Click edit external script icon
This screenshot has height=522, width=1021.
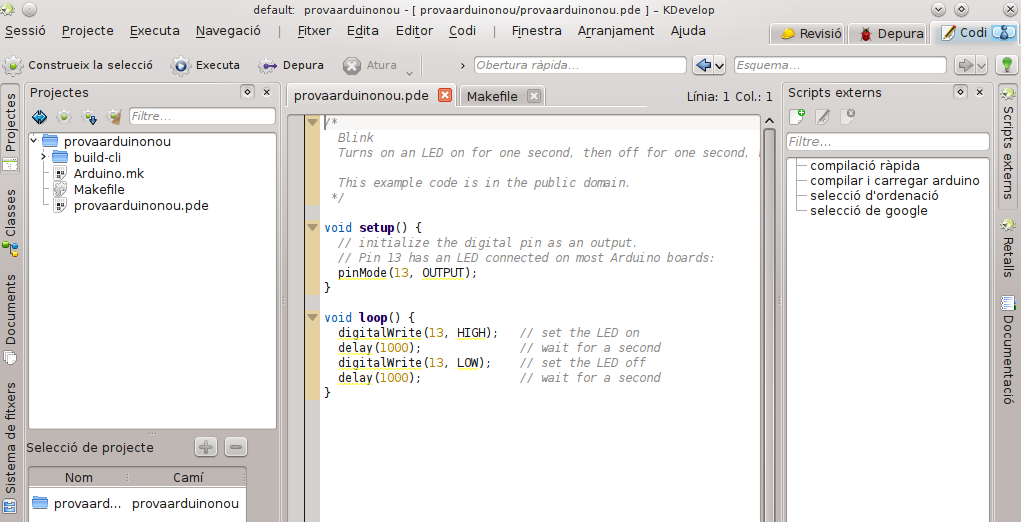pyautogui.click(x=822, y=117)
